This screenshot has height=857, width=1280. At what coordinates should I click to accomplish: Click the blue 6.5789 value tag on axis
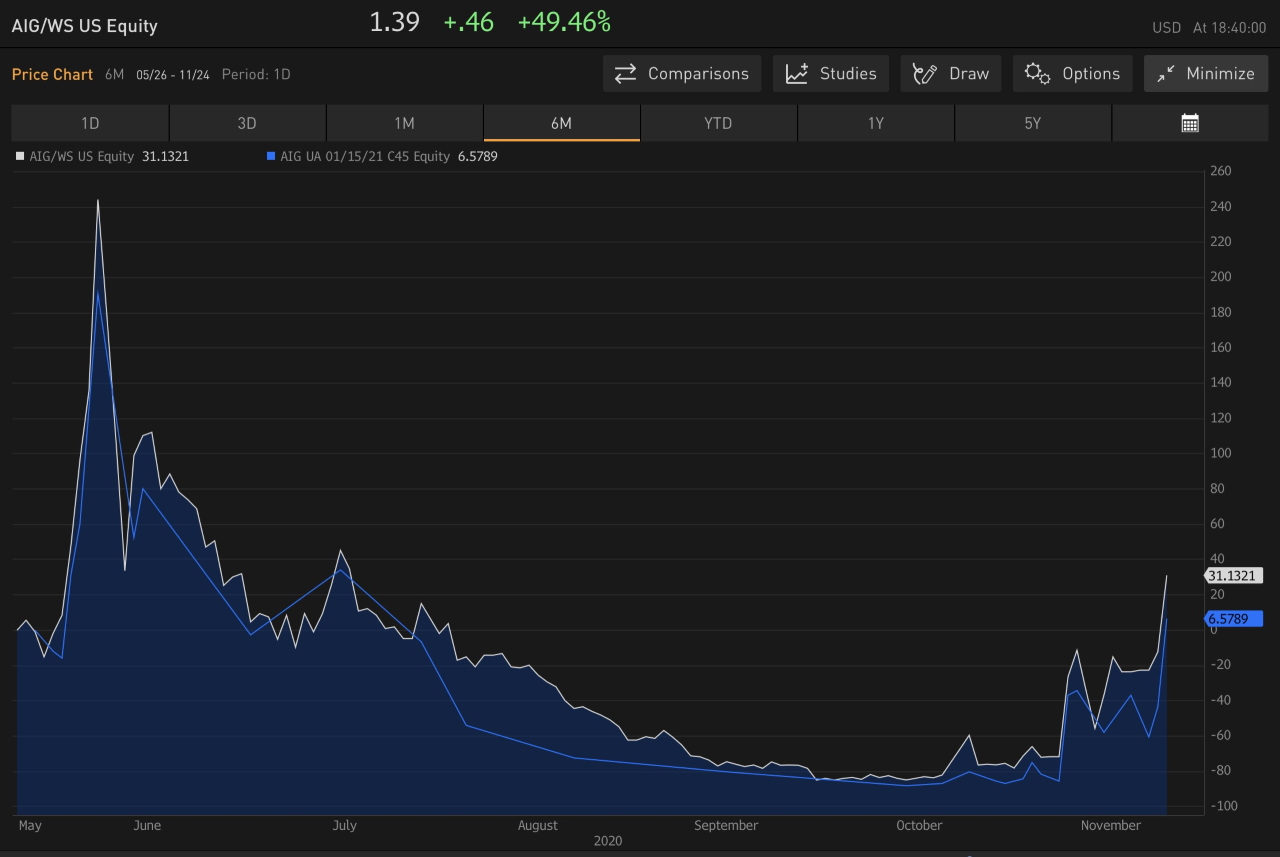1234,619
